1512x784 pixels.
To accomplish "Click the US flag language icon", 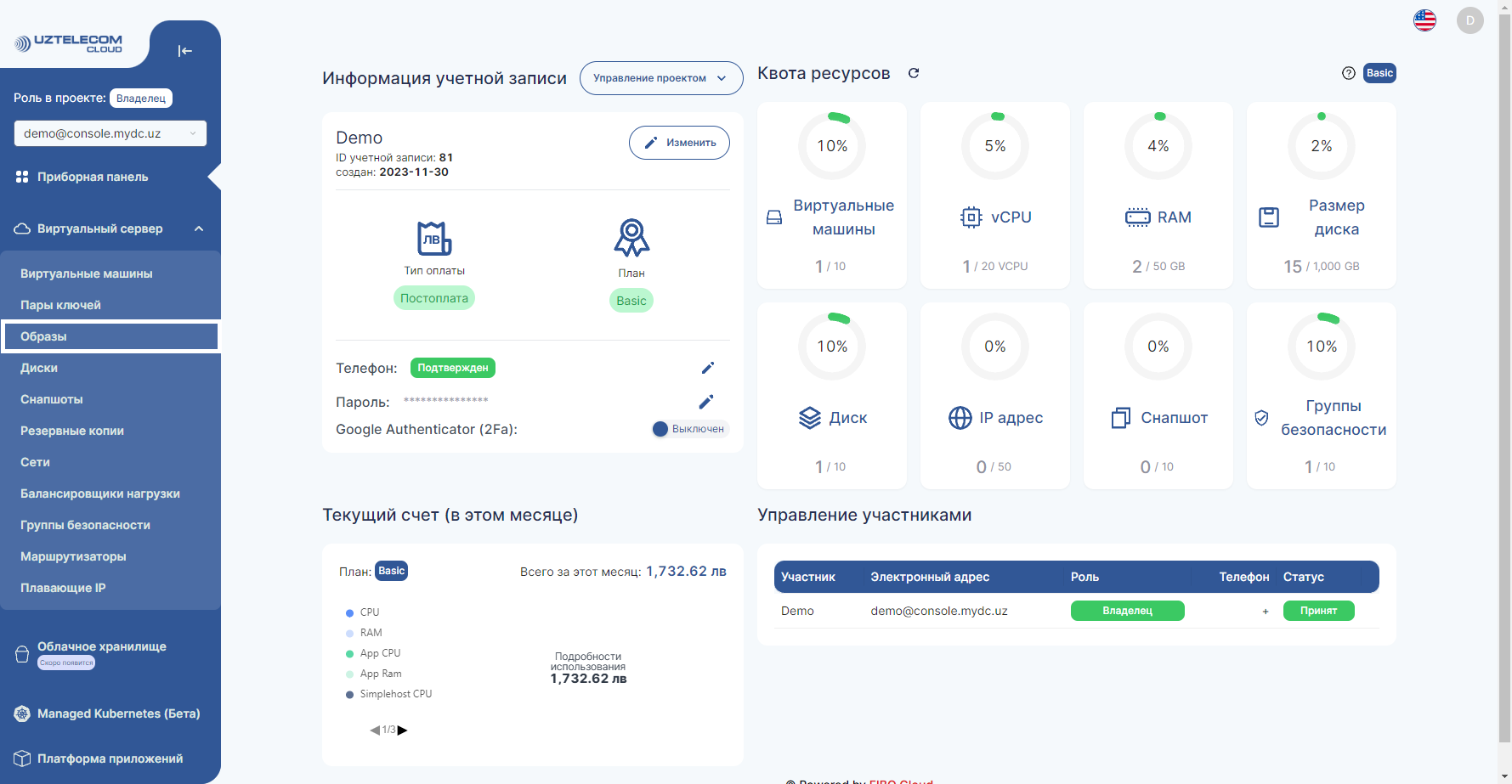I will coord(1424,20).
